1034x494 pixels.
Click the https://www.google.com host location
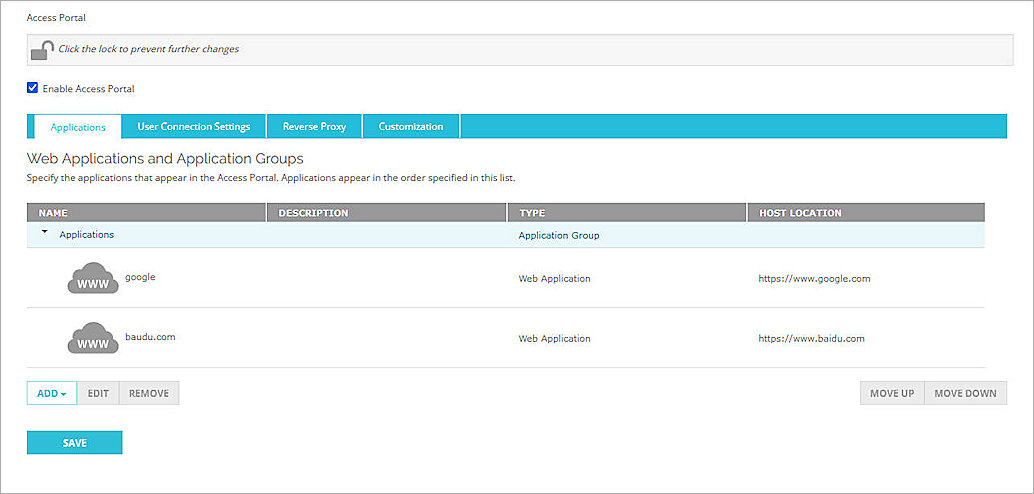(814, 278)
